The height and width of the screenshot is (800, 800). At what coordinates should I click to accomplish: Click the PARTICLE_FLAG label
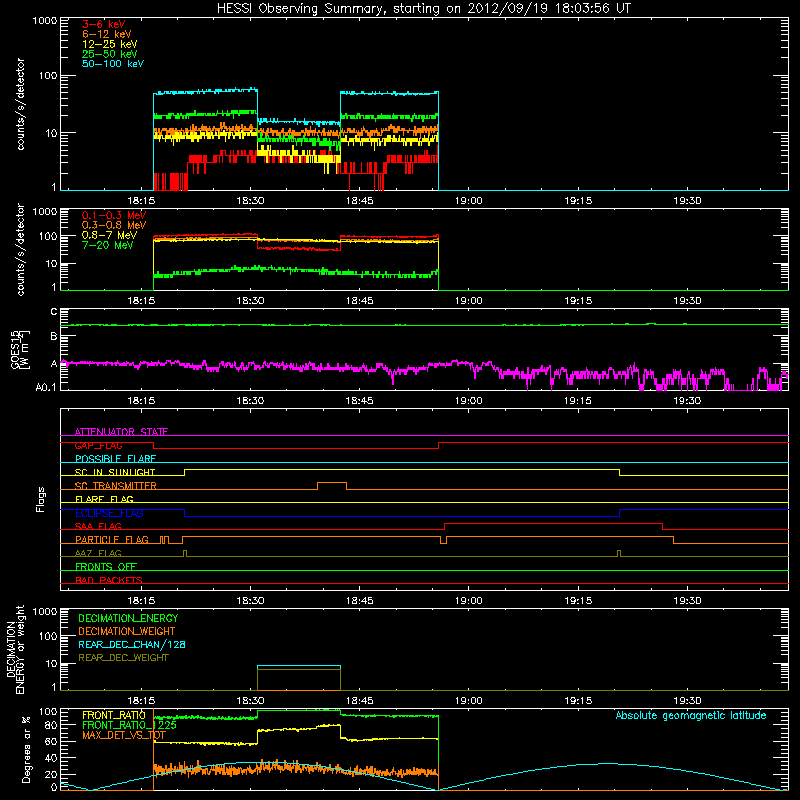pyautogui.click(x=112, y=540)
